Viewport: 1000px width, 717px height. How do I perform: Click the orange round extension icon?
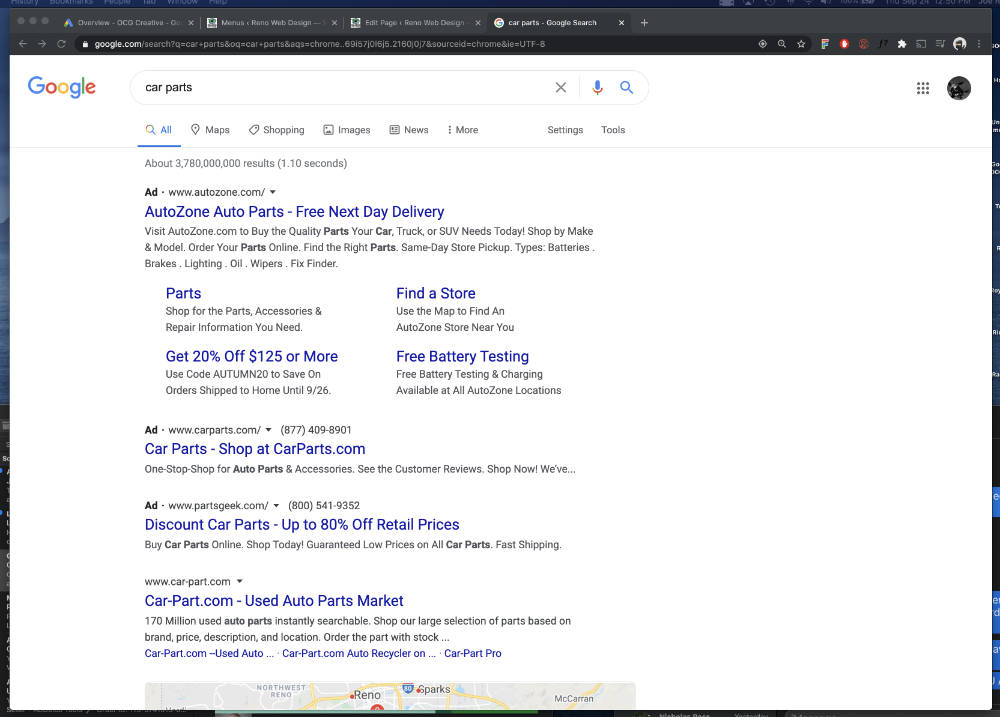pos(864,44)
